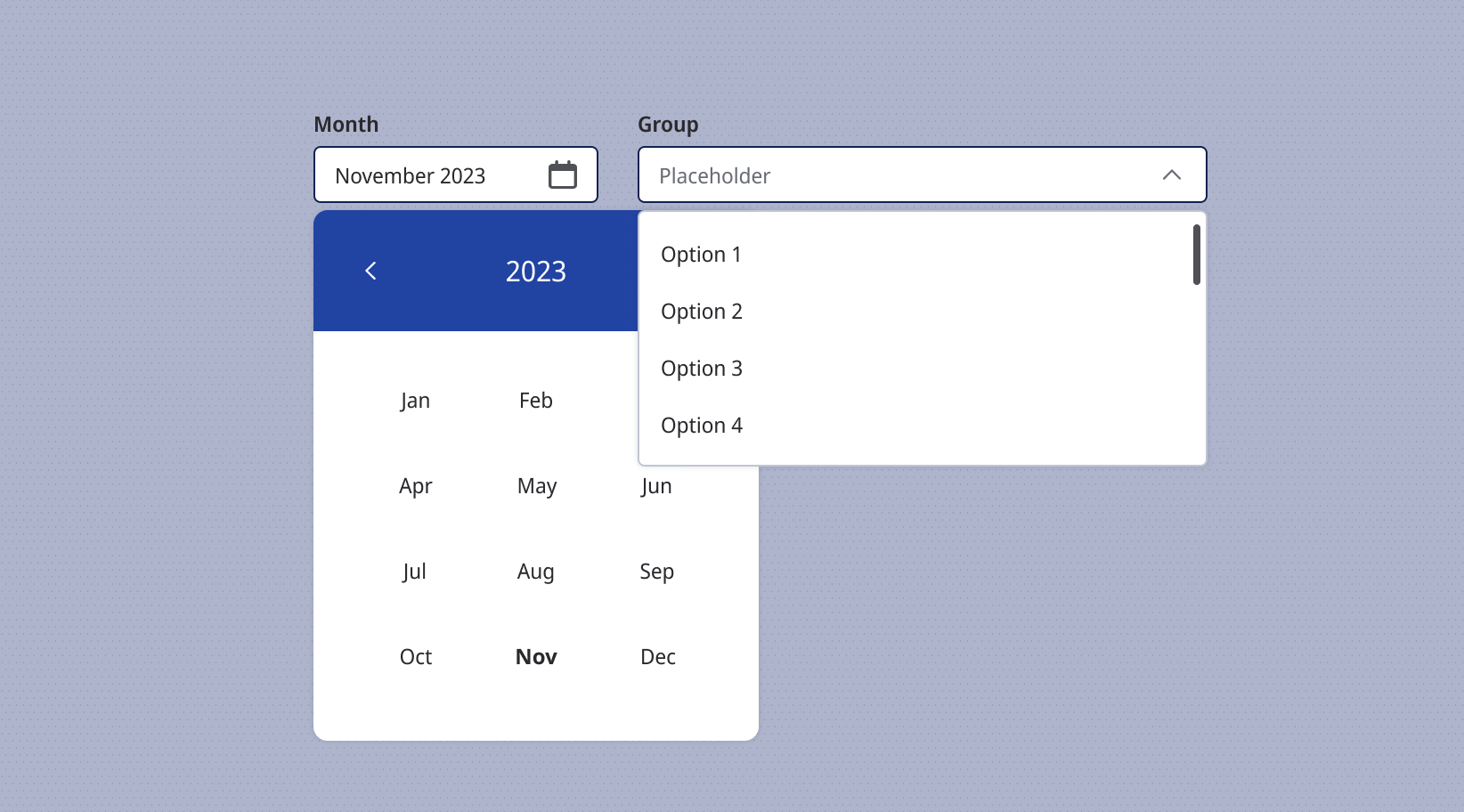Choose Option 4 in the dropdown
This screenshot has height=812, width=1464.
701,425
